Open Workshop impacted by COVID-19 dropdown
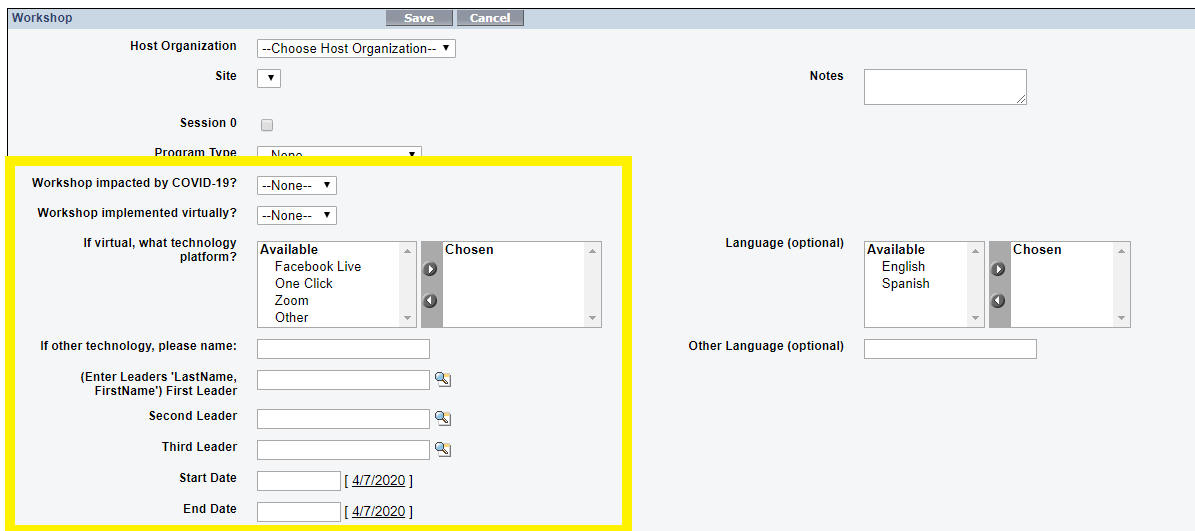The height and width of the screenshot is (531, 1195). 296,185
